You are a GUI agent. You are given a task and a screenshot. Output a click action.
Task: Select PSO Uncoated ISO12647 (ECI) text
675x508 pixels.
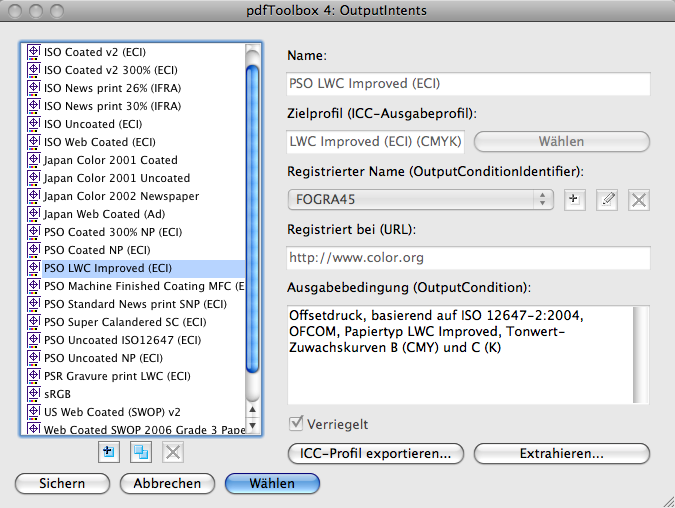[x=122, y=340]
